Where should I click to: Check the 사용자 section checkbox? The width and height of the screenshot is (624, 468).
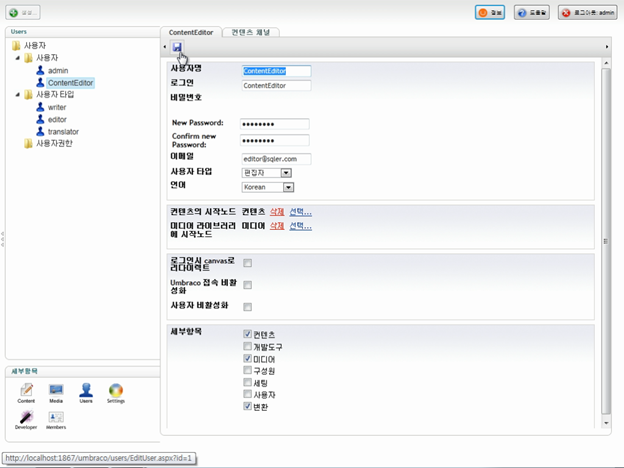[x=248, y=394]
